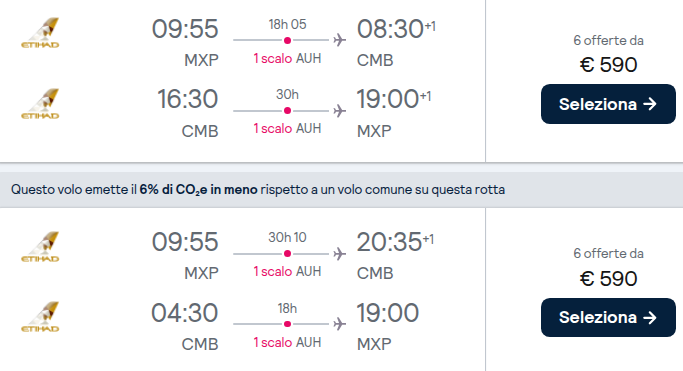This screenshot has height=371, width=683.
Task: Click stopover dot on the 18h 05 flight line
Action: pyautogui.click(x=287, y=40)
